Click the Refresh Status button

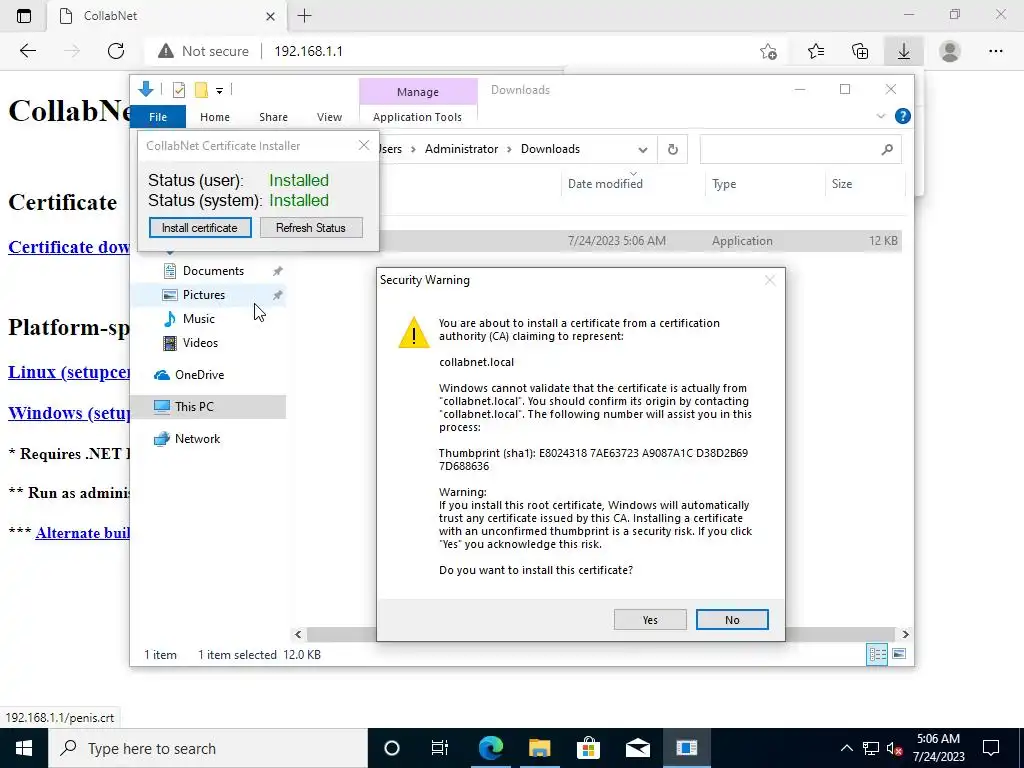311,227
